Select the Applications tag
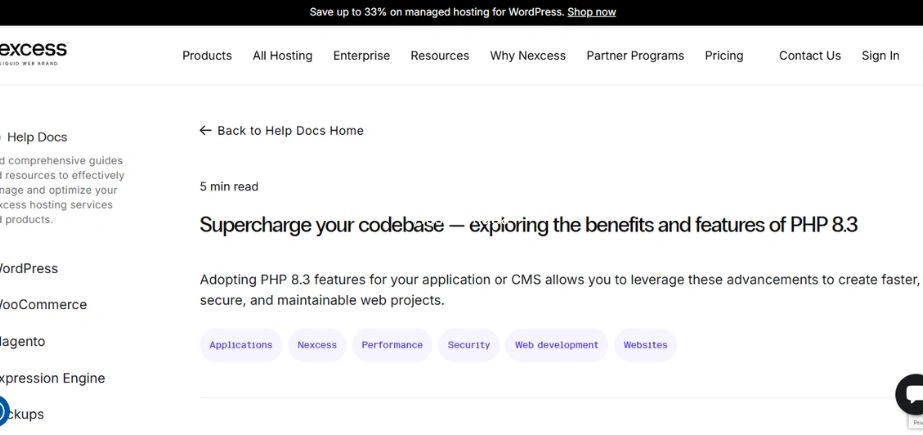 tap(241, 345)
